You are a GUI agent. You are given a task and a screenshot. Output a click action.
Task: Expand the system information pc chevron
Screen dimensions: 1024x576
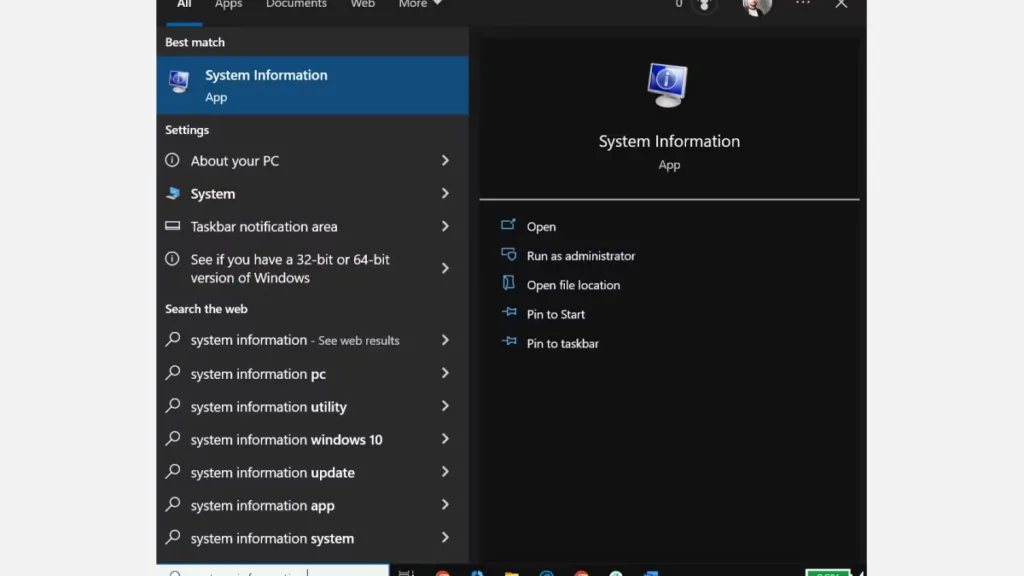pyautogui.click(x=445, y=373)
